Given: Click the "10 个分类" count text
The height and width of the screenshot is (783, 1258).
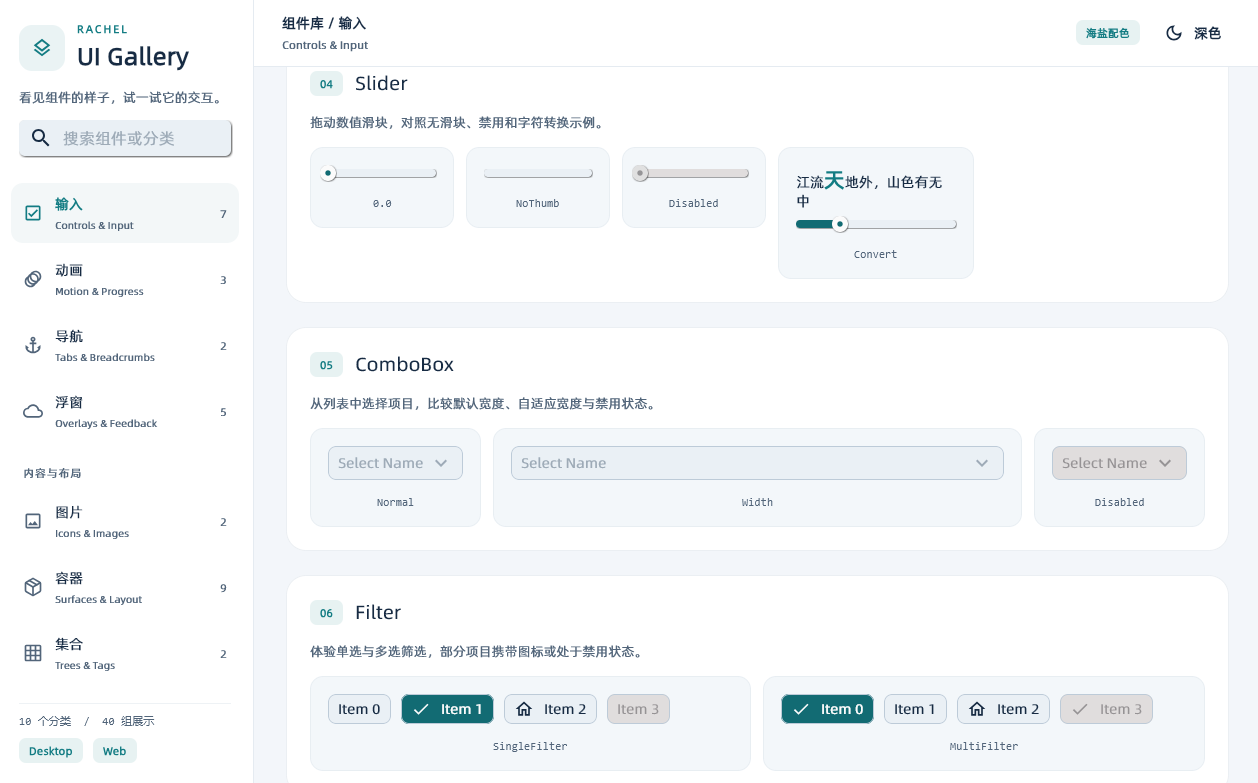Looking at the screenshot, I should pyautogui.click(x=45, y=721).
